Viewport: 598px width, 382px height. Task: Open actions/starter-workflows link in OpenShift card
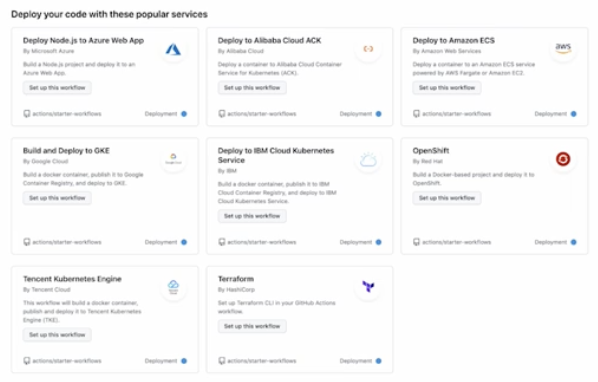click(457, 242)
